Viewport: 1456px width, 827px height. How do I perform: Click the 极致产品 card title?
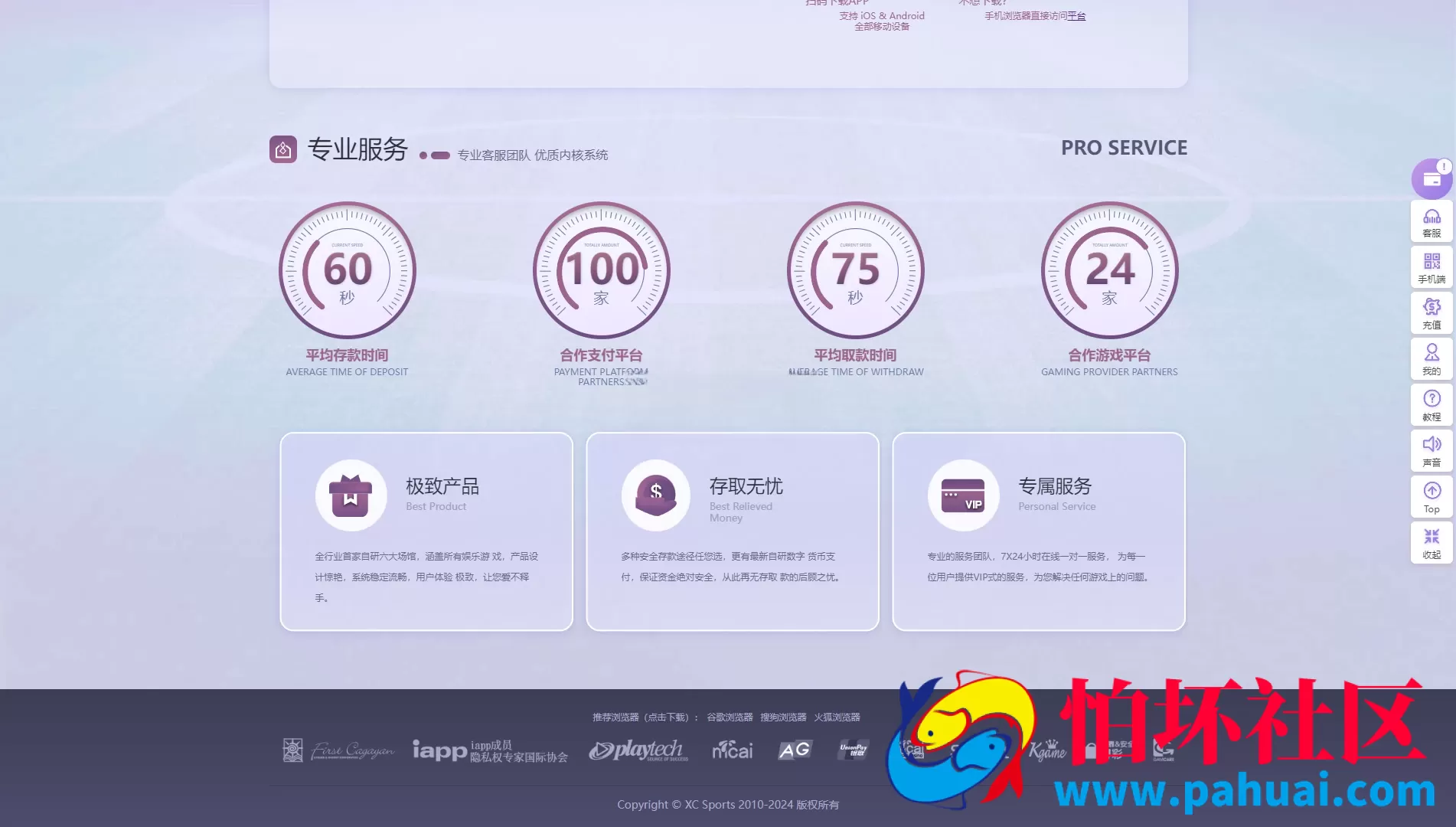click(442, 486)
